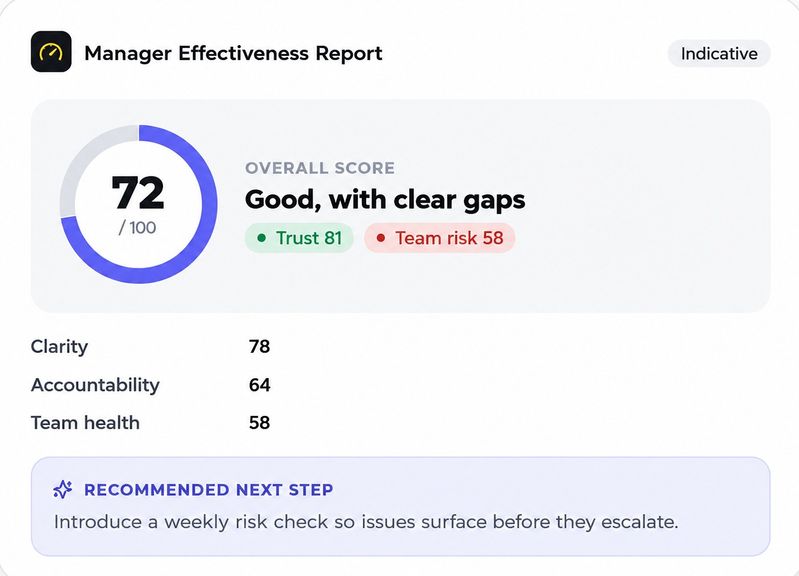The height and width of the screenshot is (576, 799).
Task: Click the weekly risk check recommendation text
Action: [366, 522]
